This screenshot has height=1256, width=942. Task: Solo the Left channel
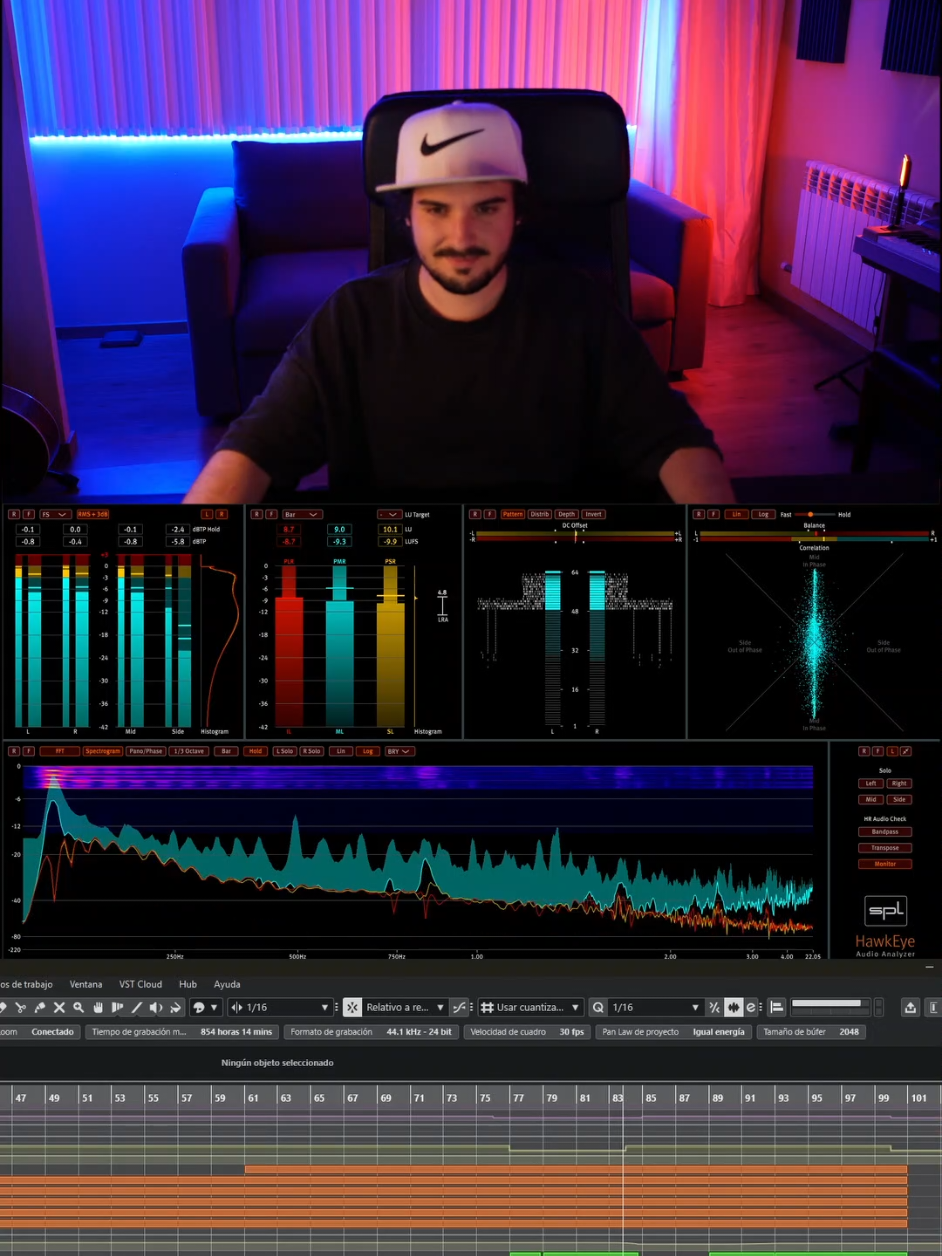(871, 783)
